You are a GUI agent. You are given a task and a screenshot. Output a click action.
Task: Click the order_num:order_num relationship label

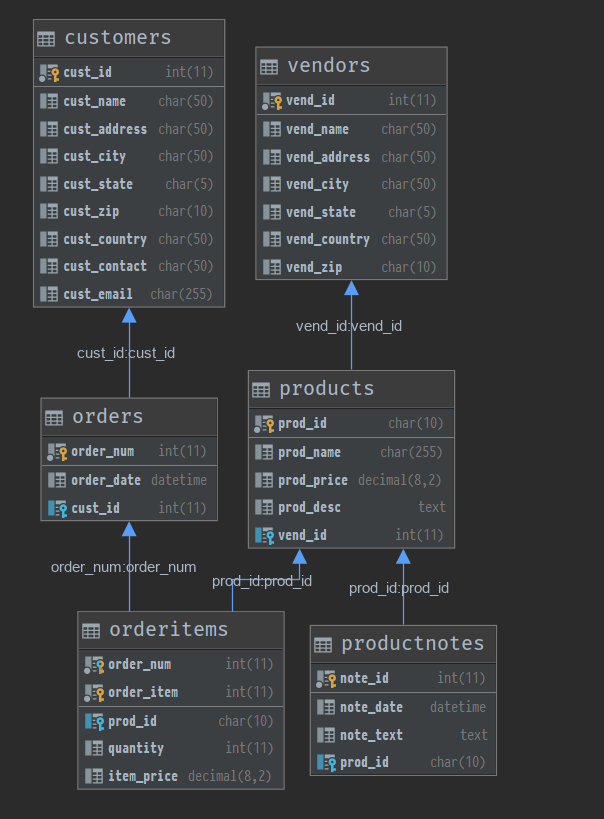click(124, 567)
